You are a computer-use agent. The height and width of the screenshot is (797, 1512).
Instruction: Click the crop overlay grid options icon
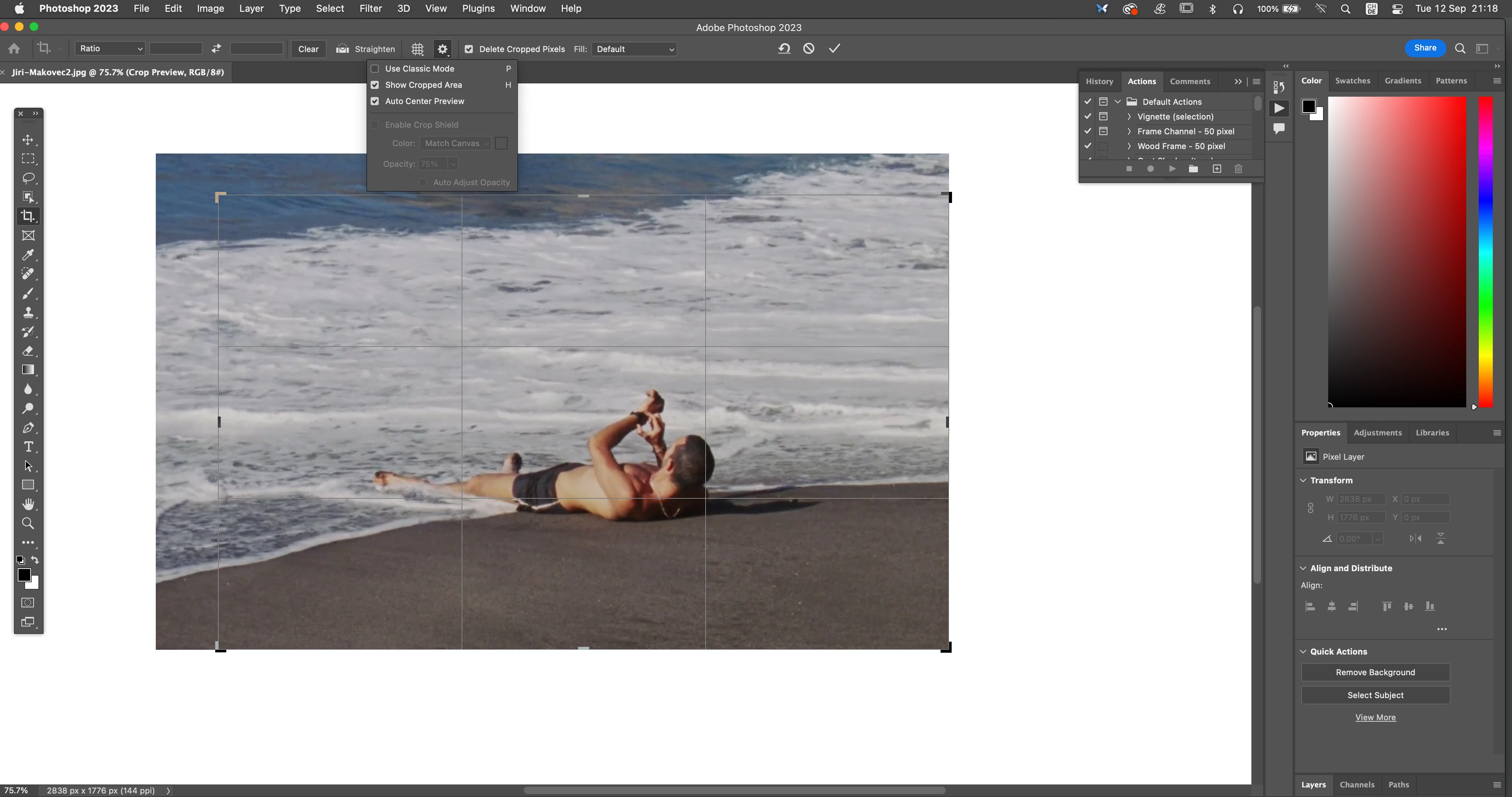tap(417, 49)
